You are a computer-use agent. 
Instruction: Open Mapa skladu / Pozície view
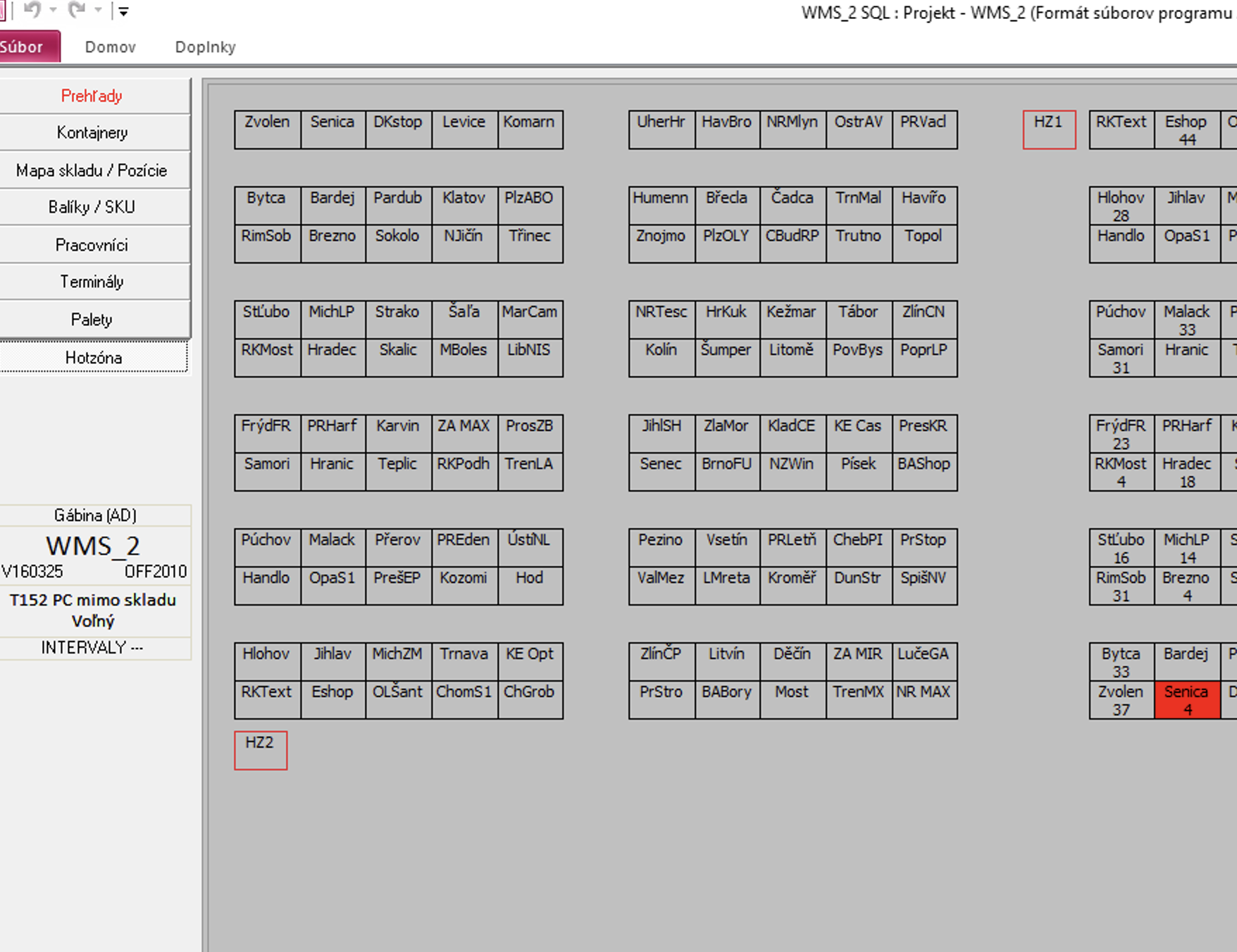pyautogui.click(x=92, y=170)
